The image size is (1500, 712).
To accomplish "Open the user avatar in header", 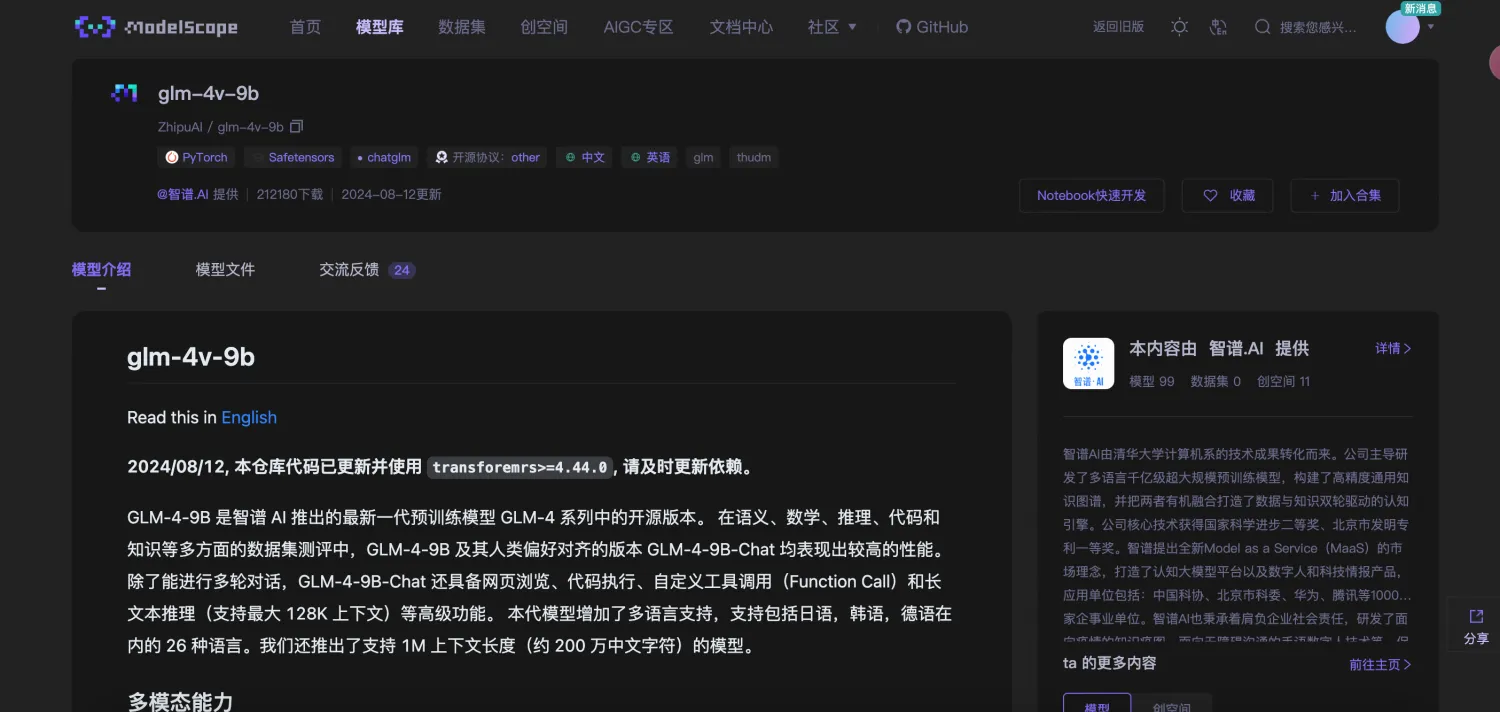I will click(1402, 27).
